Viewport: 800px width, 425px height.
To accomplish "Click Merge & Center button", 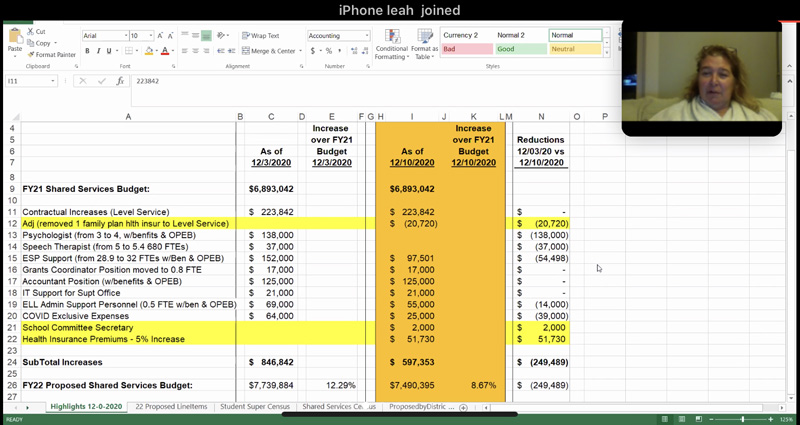I will click(269, 51).
